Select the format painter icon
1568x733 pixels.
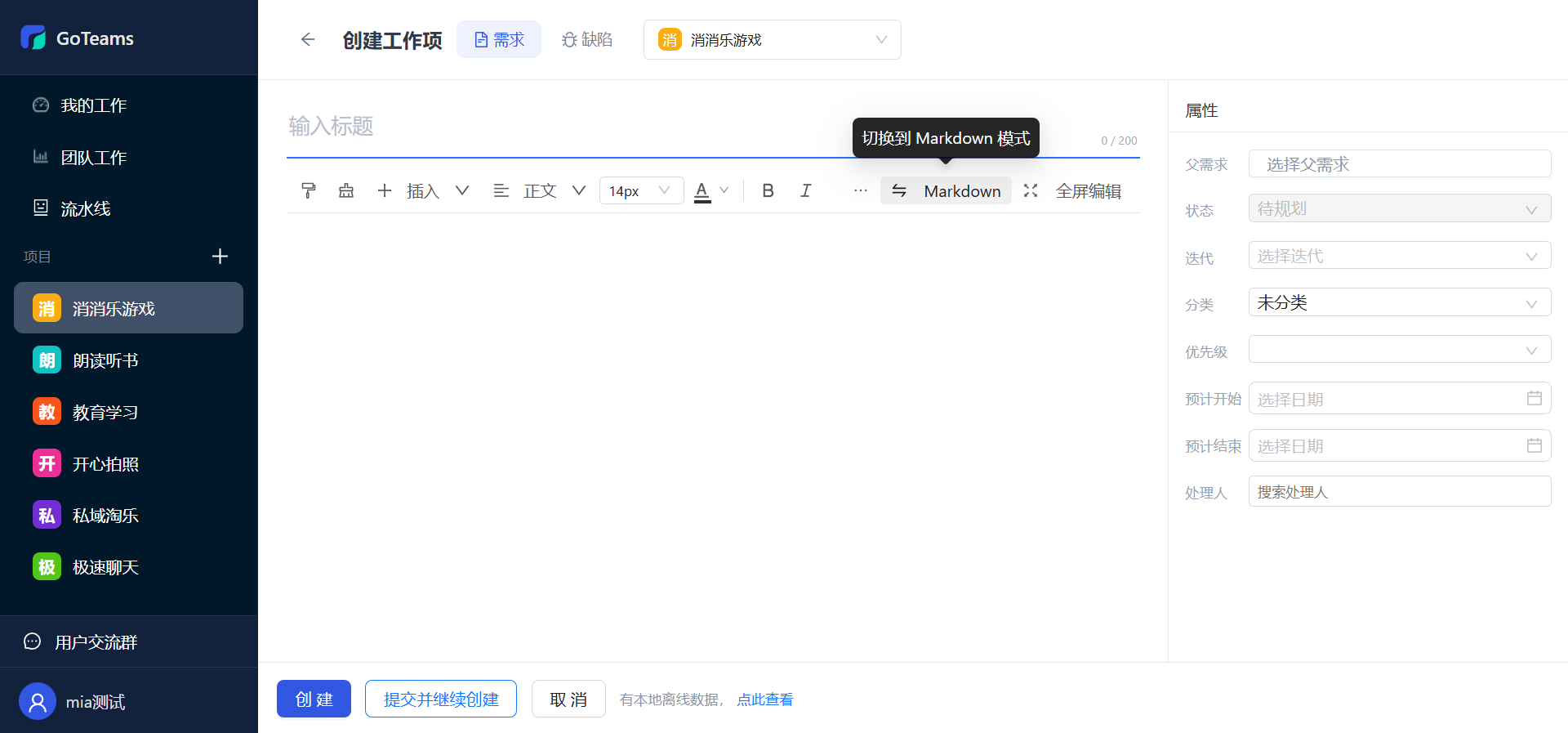[309, 190]
